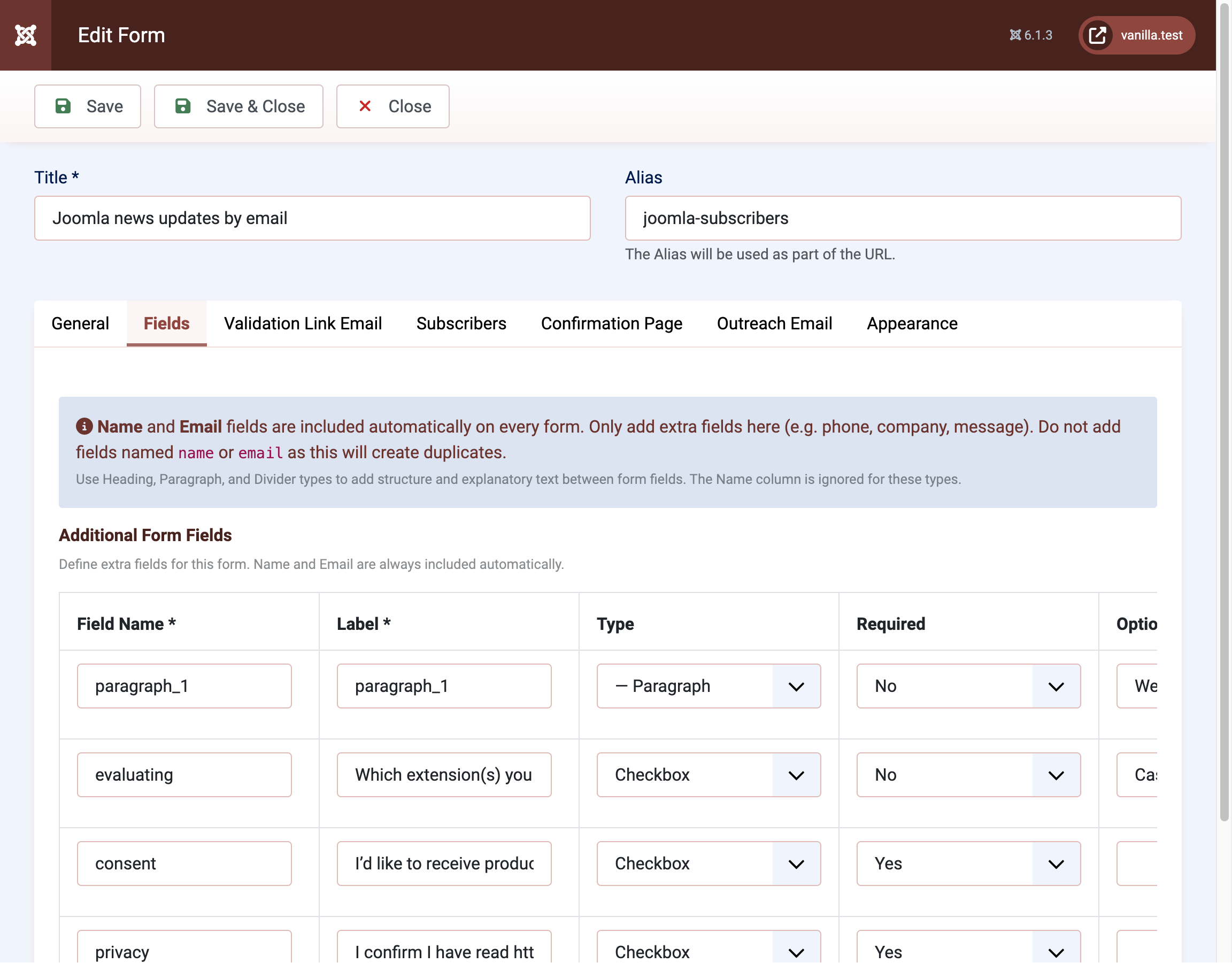Viewport: 1232px width, 963px height.
Task: Edit the 'Which extension(s) you' label input
Action: [444, 775]
